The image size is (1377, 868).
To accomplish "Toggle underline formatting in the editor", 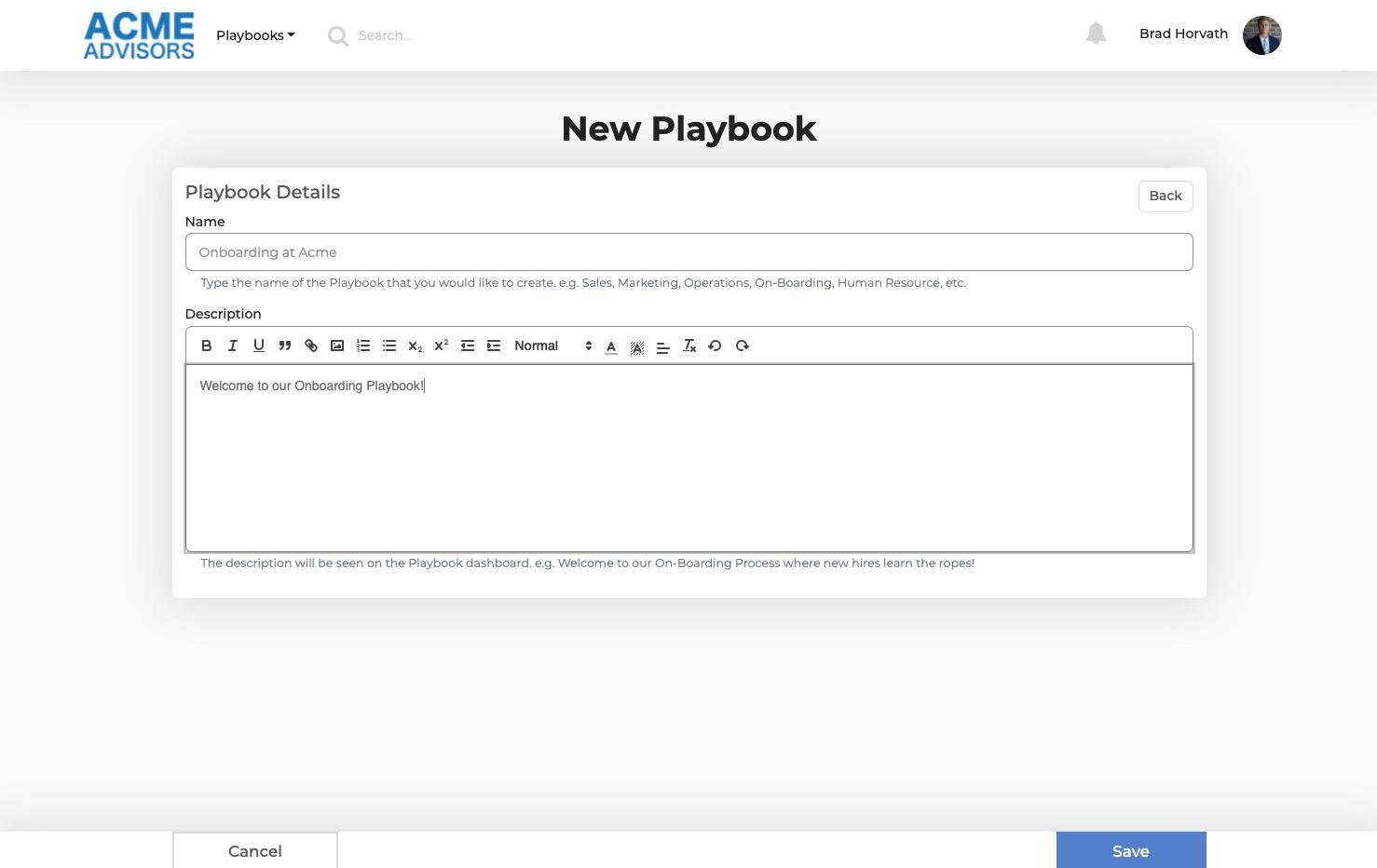I will click(x=259, y=346).
